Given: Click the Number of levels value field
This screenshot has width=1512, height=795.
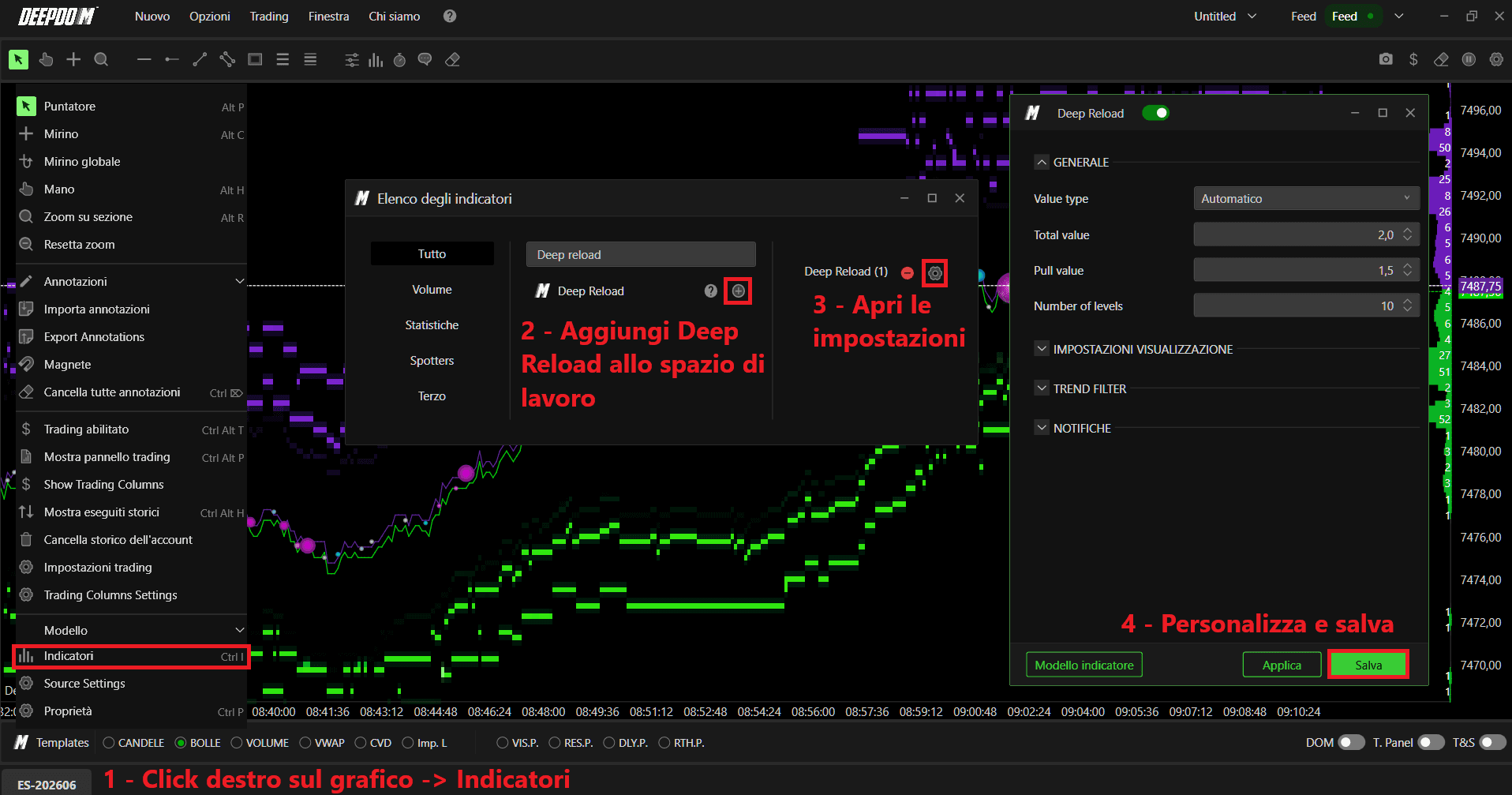Looking at the screenshot, I should (1306, 306).
